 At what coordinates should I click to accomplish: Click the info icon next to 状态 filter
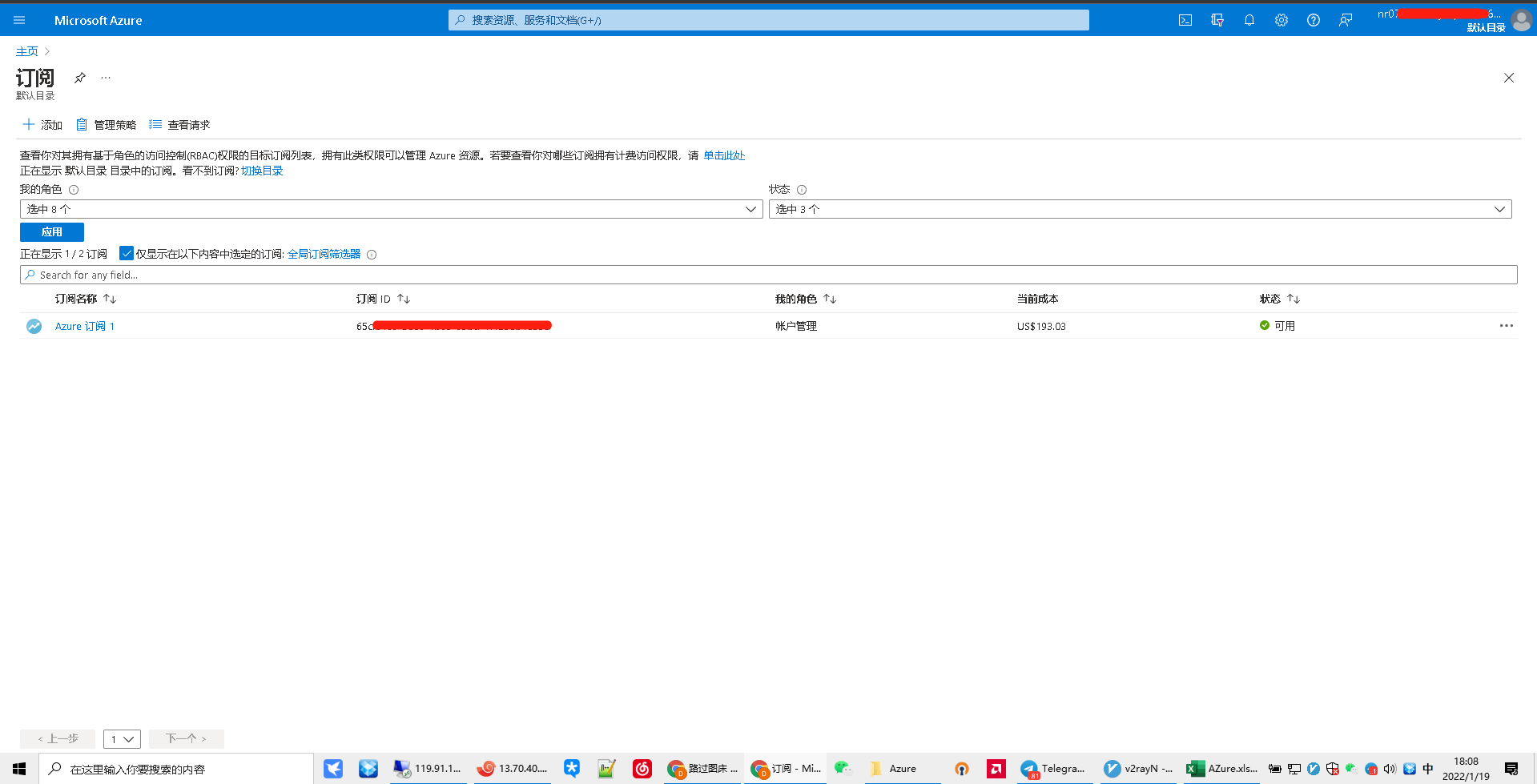click(802, 190)
